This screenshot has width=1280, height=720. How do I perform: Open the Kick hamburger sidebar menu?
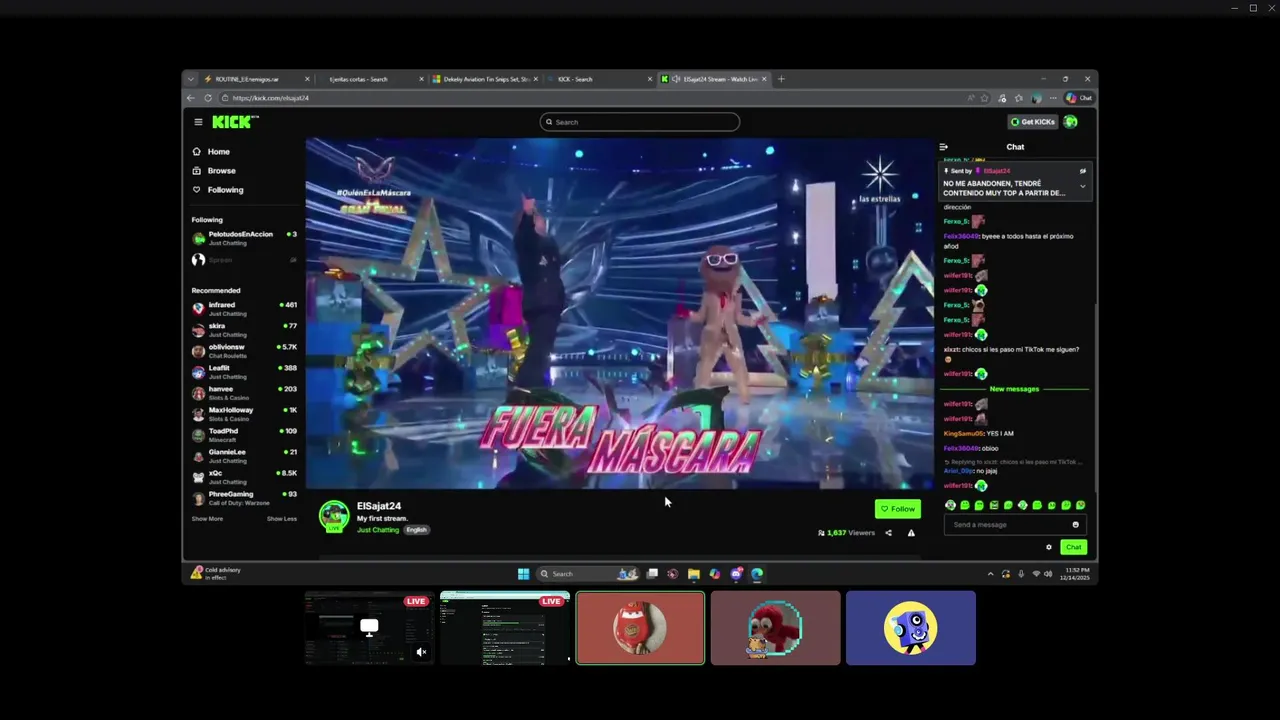pyautogui.click(x=198, y=122)
